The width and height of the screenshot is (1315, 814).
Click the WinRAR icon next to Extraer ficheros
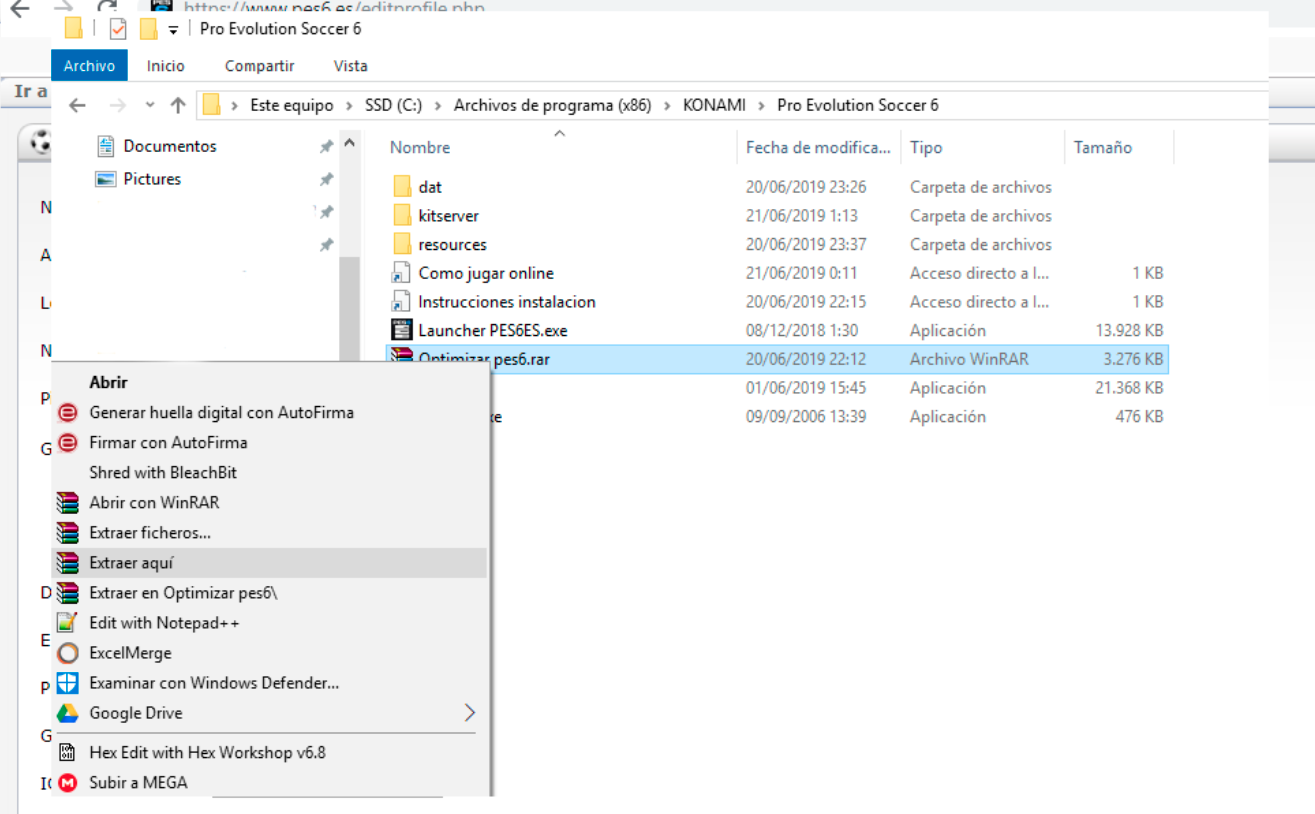coord(68,532)
